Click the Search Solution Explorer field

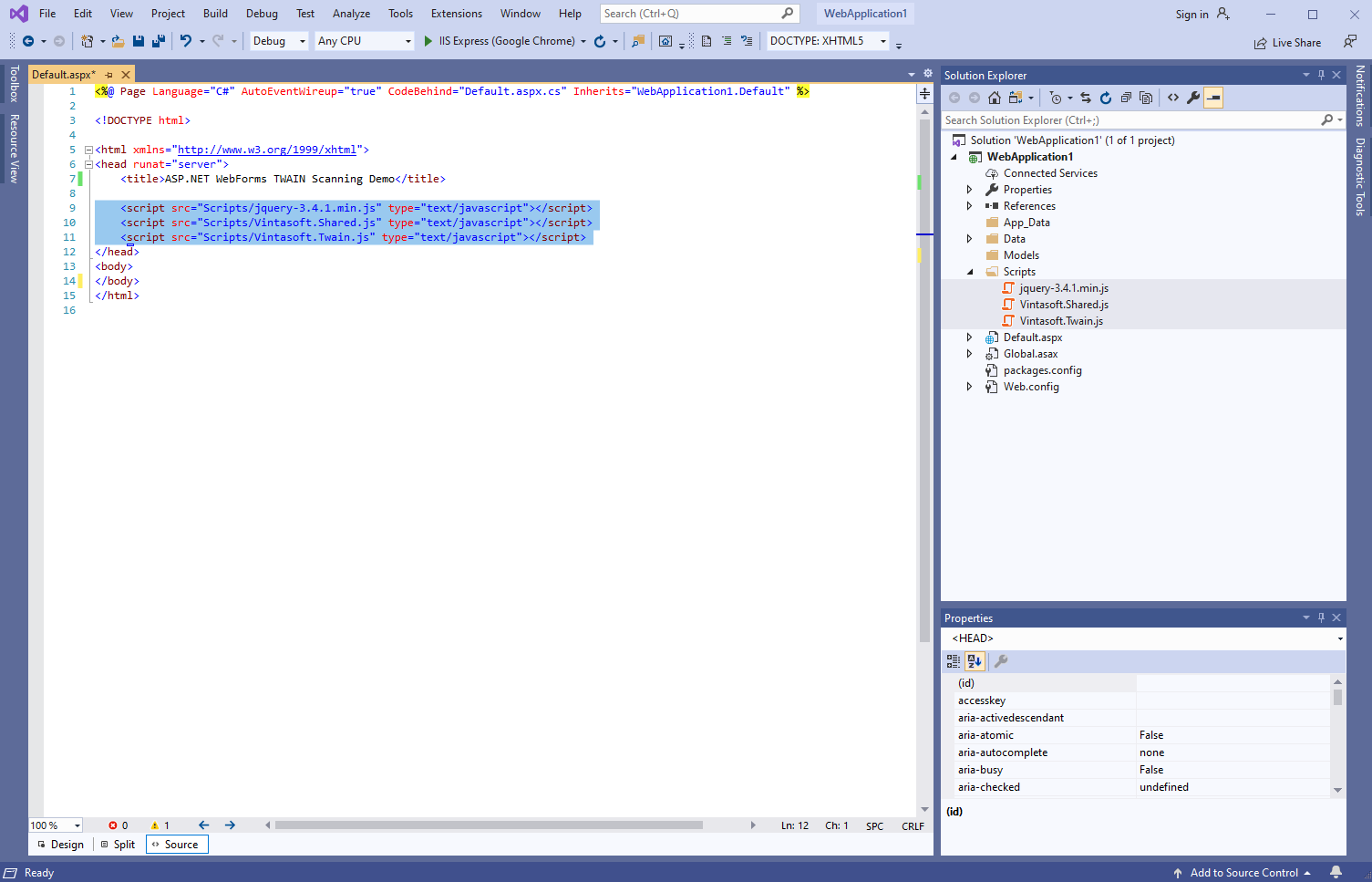(1130, 120)
